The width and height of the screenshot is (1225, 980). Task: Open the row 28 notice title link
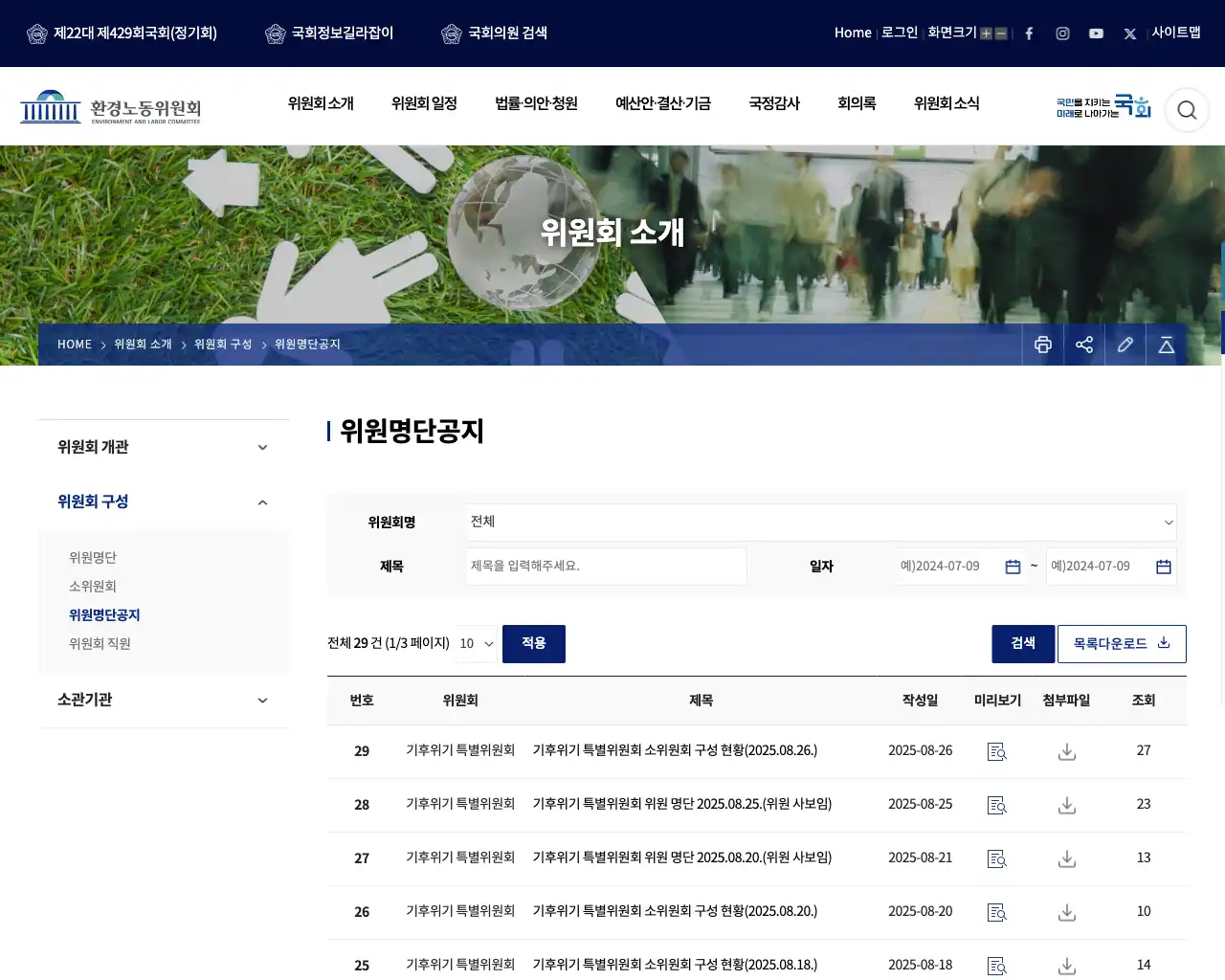(682, 804)
